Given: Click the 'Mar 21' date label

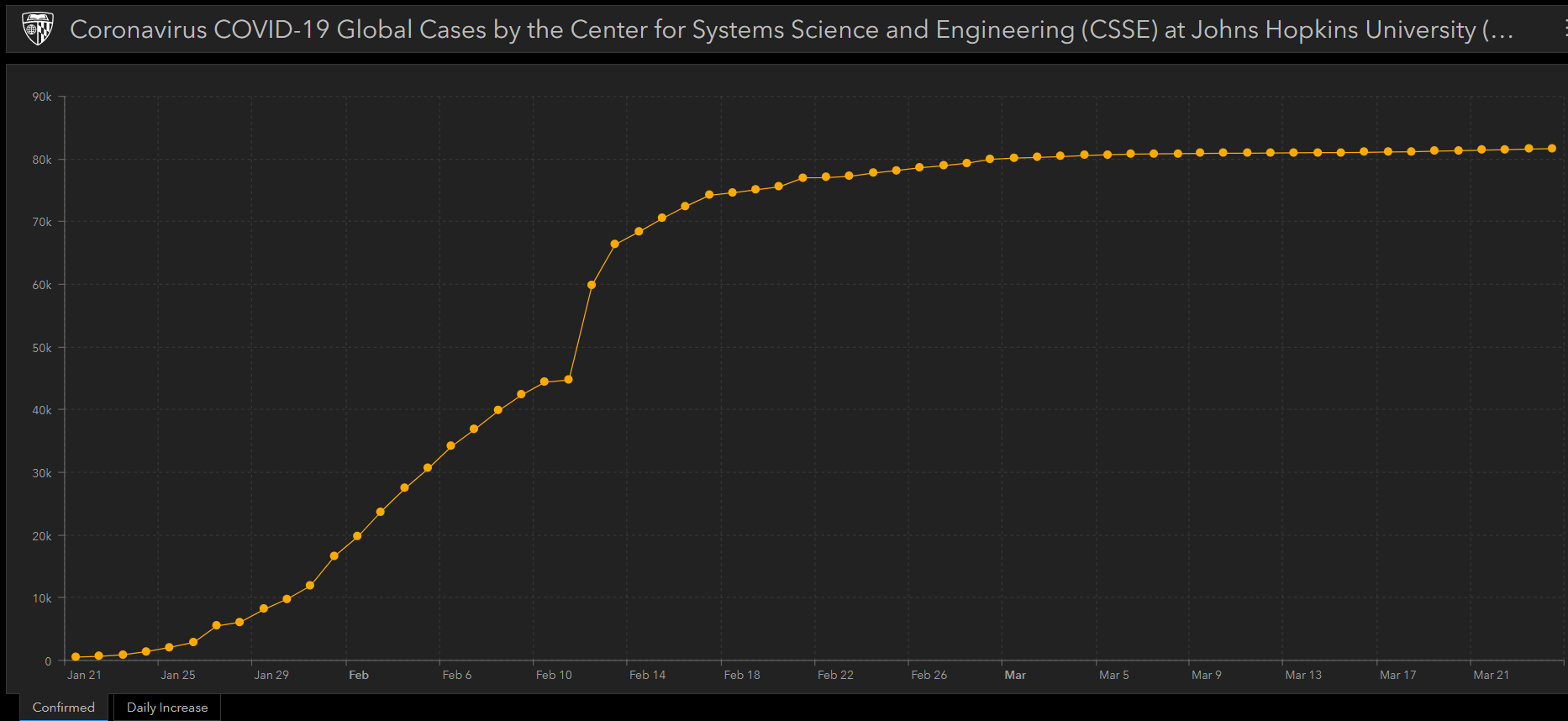Looking at the screenshot, I should click(1492, 675).
